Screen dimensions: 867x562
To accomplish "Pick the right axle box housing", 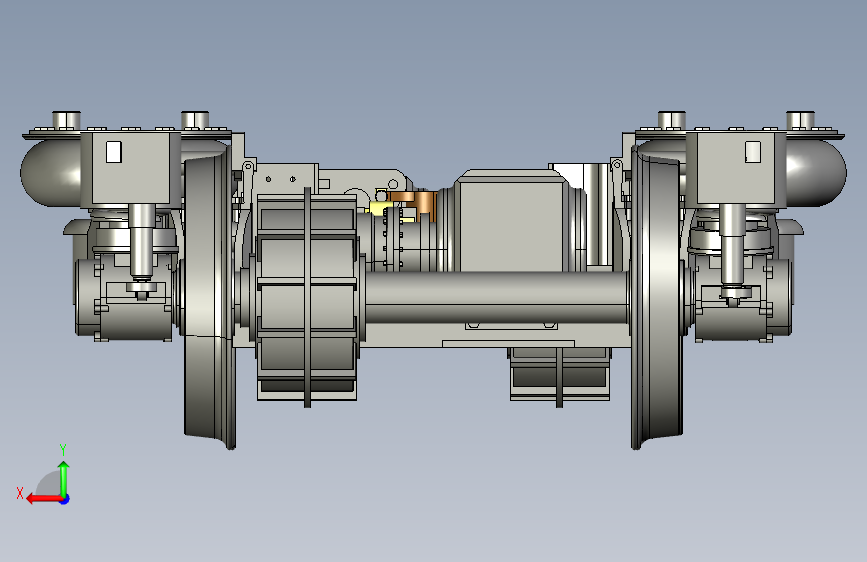I will tap(743, 299).
